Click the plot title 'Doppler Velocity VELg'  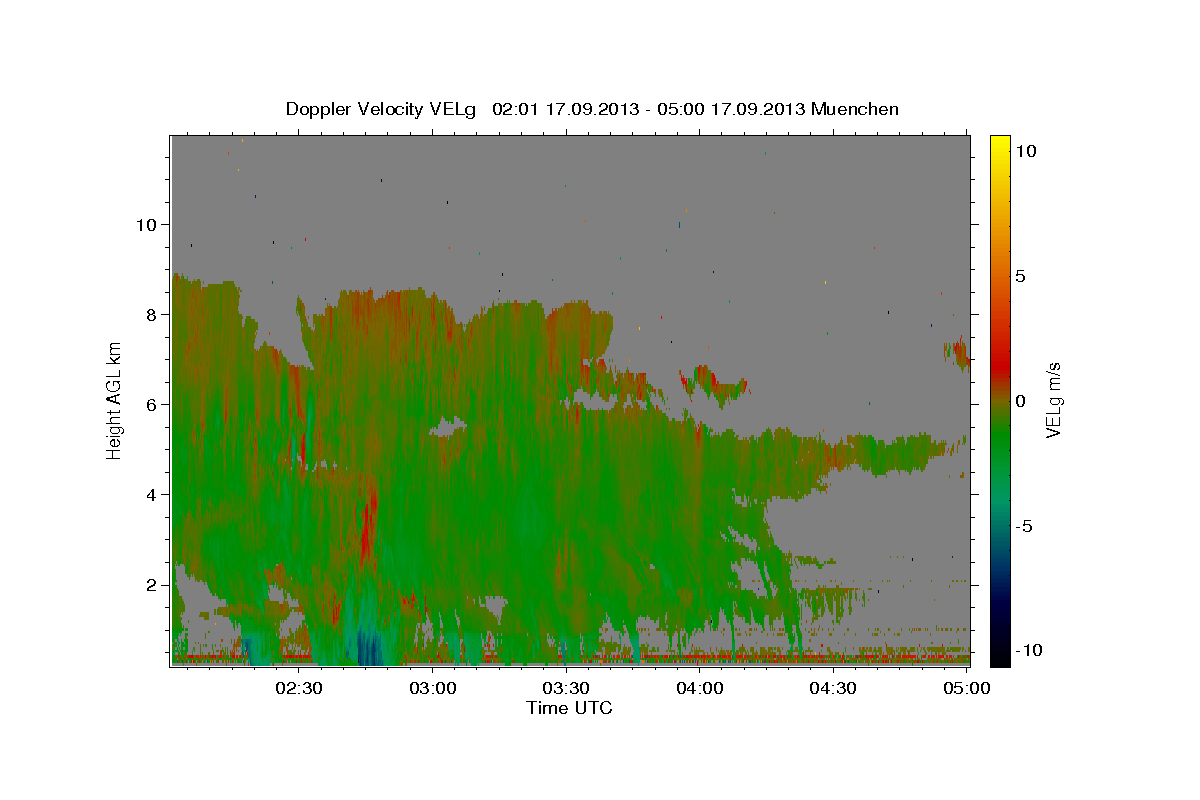(x=381, y=109)
